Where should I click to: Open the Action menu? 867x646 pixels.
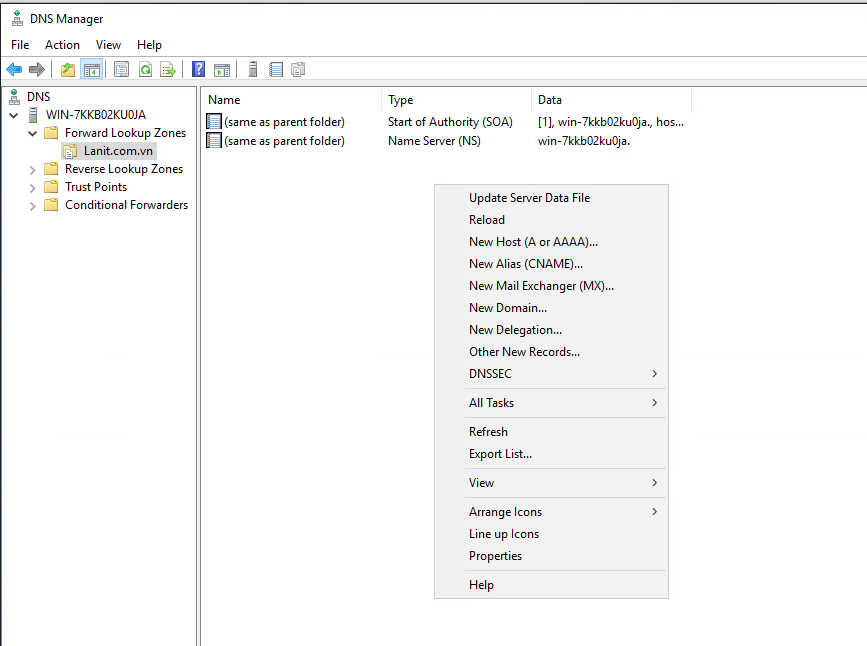(x=62, y=45)
